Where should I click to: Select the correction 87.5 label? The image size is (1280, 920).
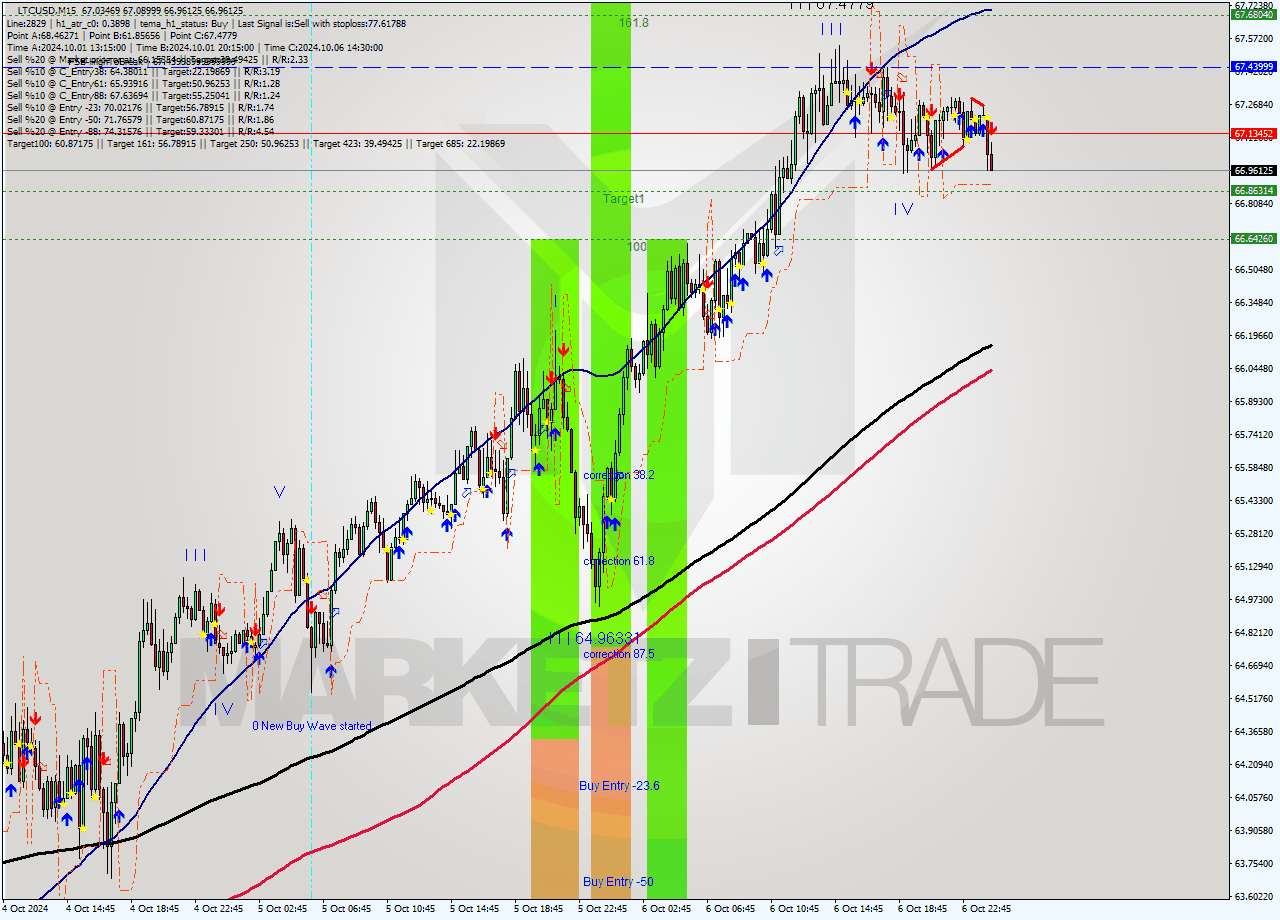tap(619, 654)
